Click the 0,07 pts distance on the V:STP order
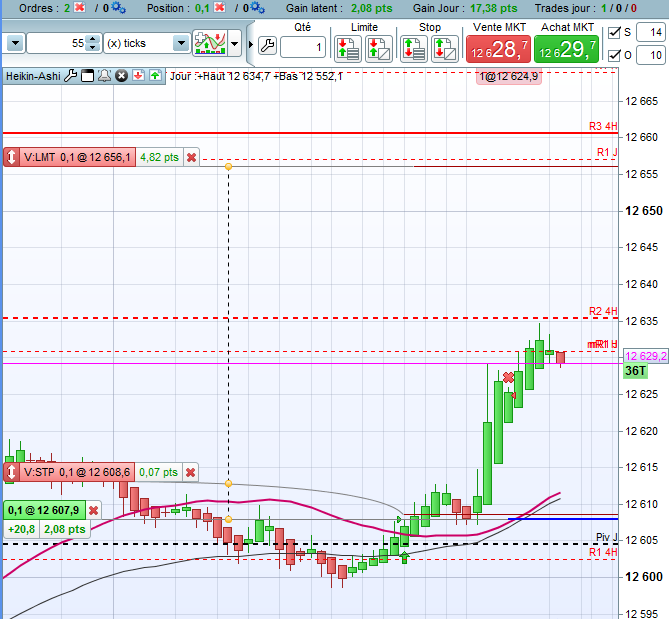 (158, 472)
